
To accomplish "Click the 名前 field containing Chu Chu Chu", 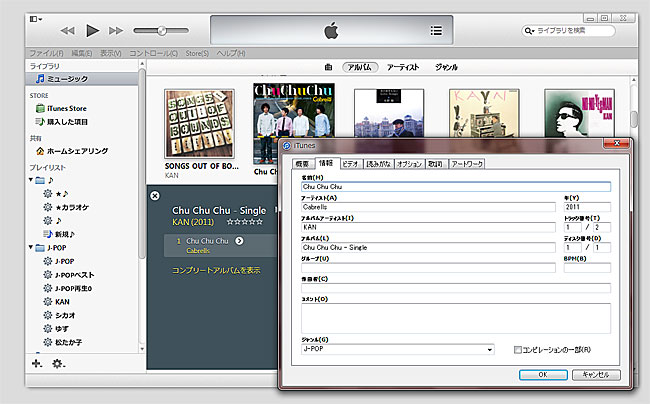I will [x=456, y=187].
